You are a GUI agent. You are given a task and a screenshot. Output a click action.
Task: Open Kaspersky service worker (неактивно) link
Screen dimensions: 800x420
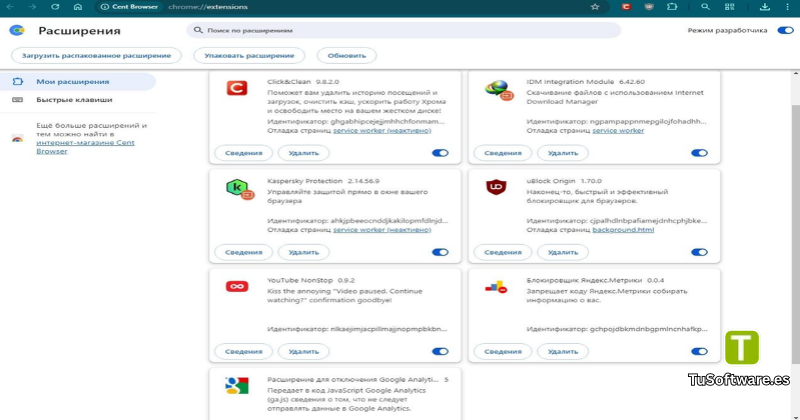click(382, 230)
